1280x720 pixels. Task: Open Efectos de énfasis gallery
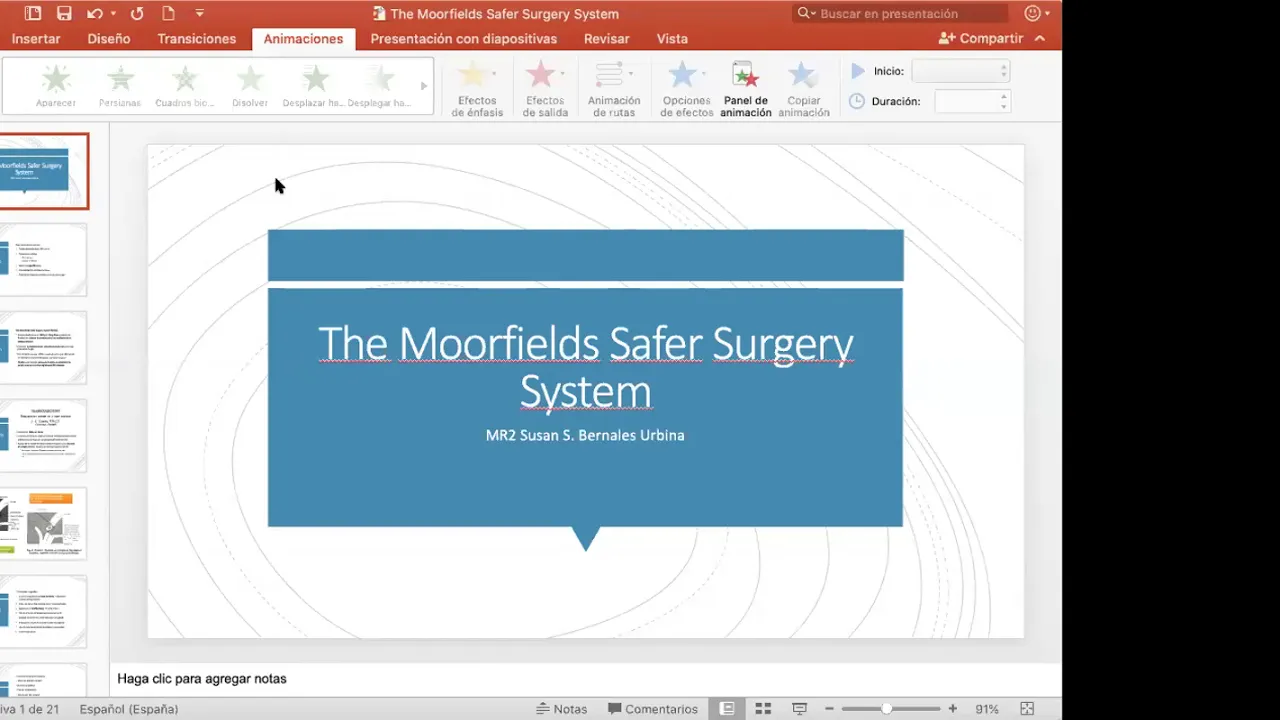[x=477, y=89]
